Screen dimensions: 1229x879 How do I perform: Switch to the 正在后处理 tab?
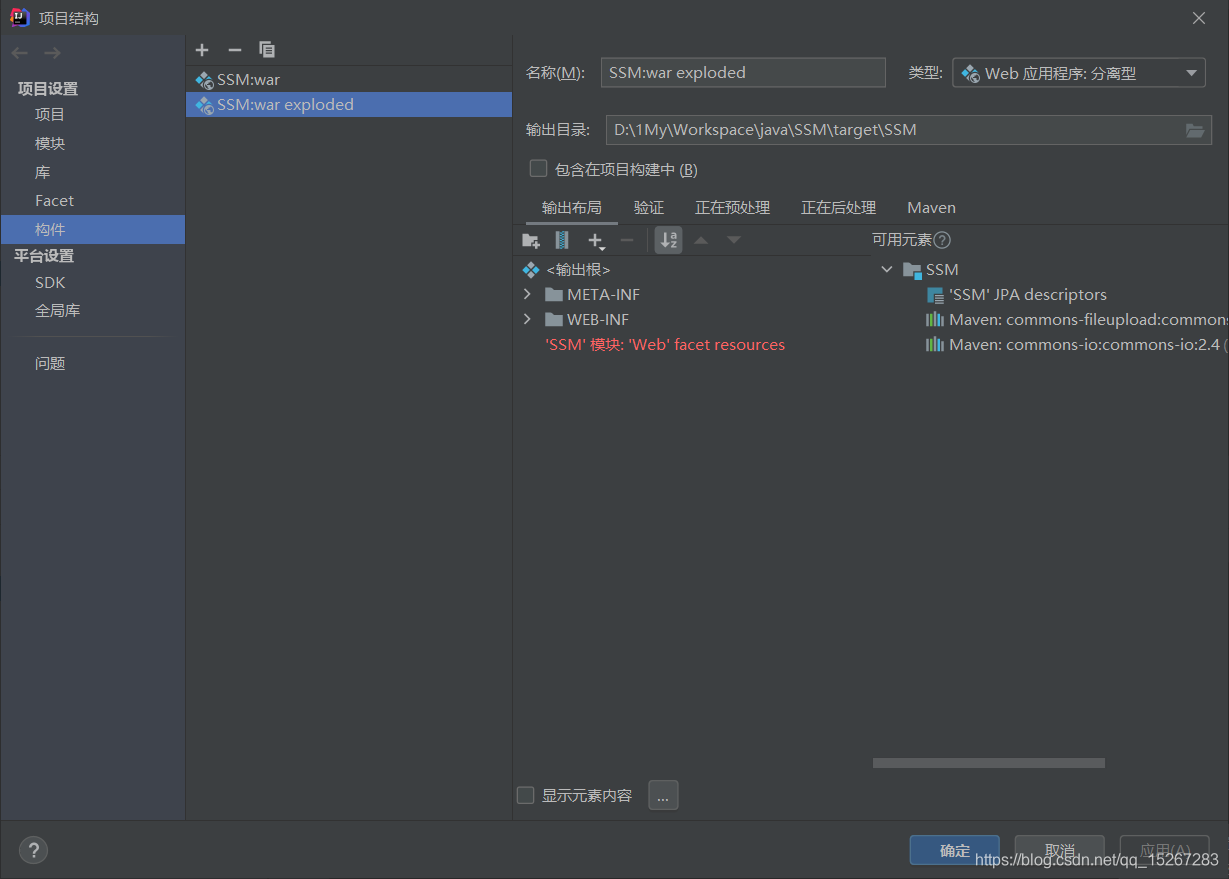pos(839,208)
